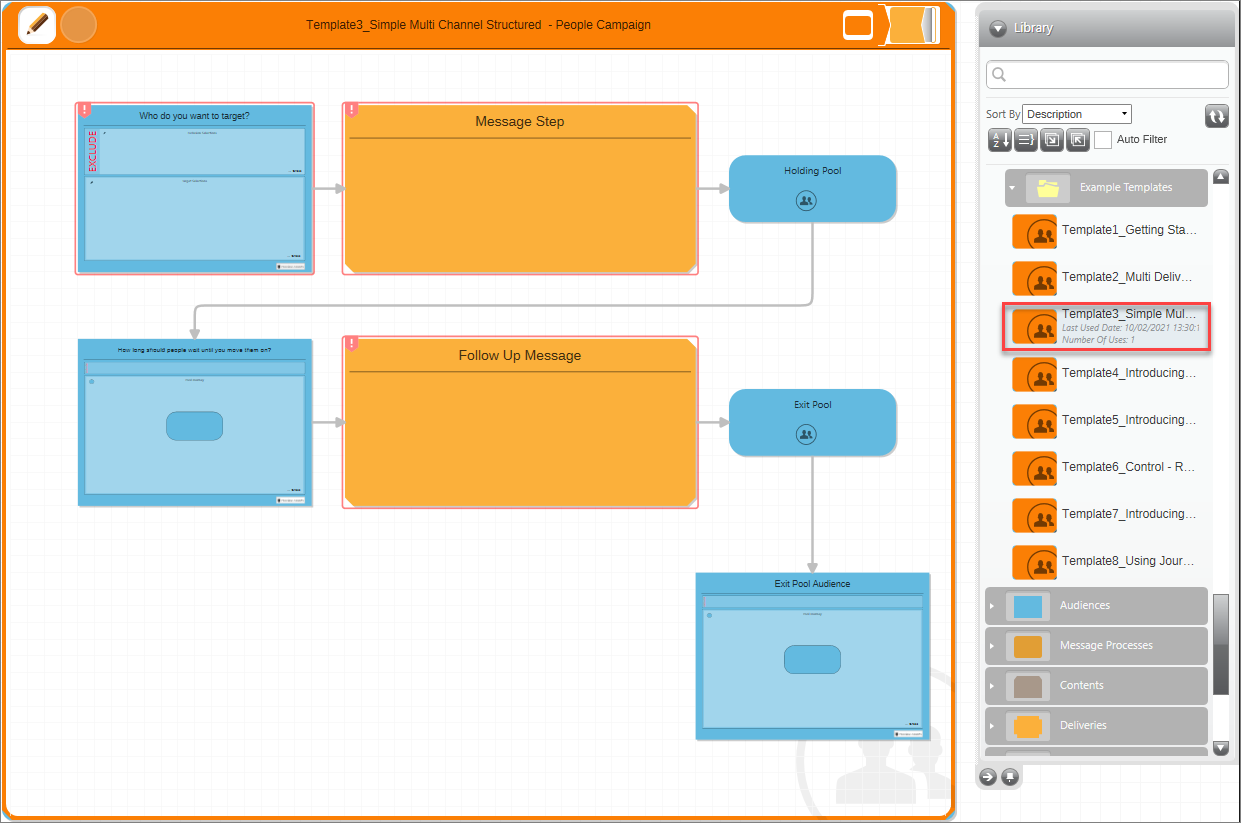Image resolution: width=1241 pixels, height=823 pixels.
Task: Click the Message Step node
Action: (x=520, y=188)
